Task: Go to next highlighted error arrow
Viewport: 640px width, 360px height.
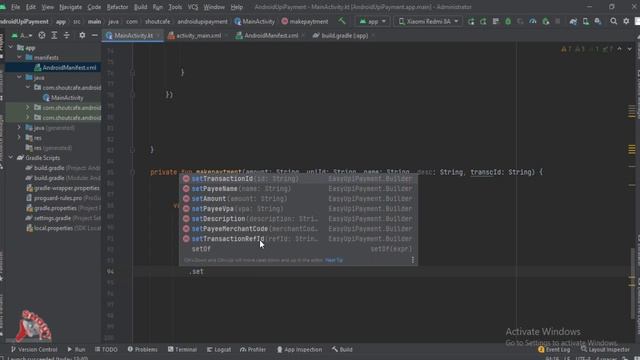Action: [629, 49]
